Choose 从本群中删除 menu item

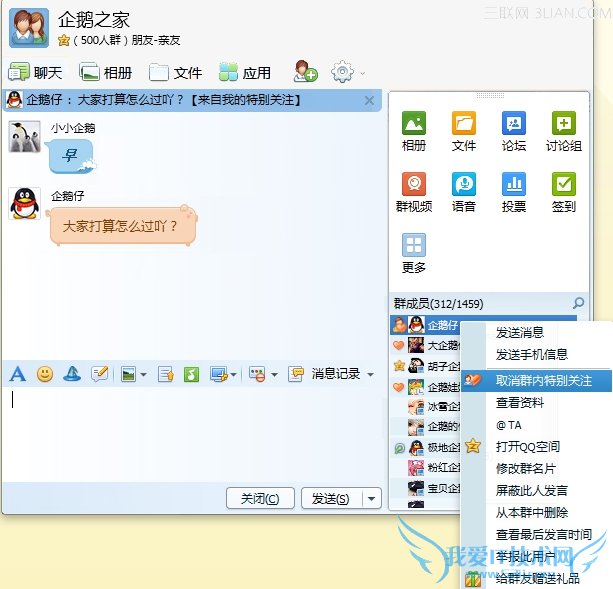coord(537,512)
